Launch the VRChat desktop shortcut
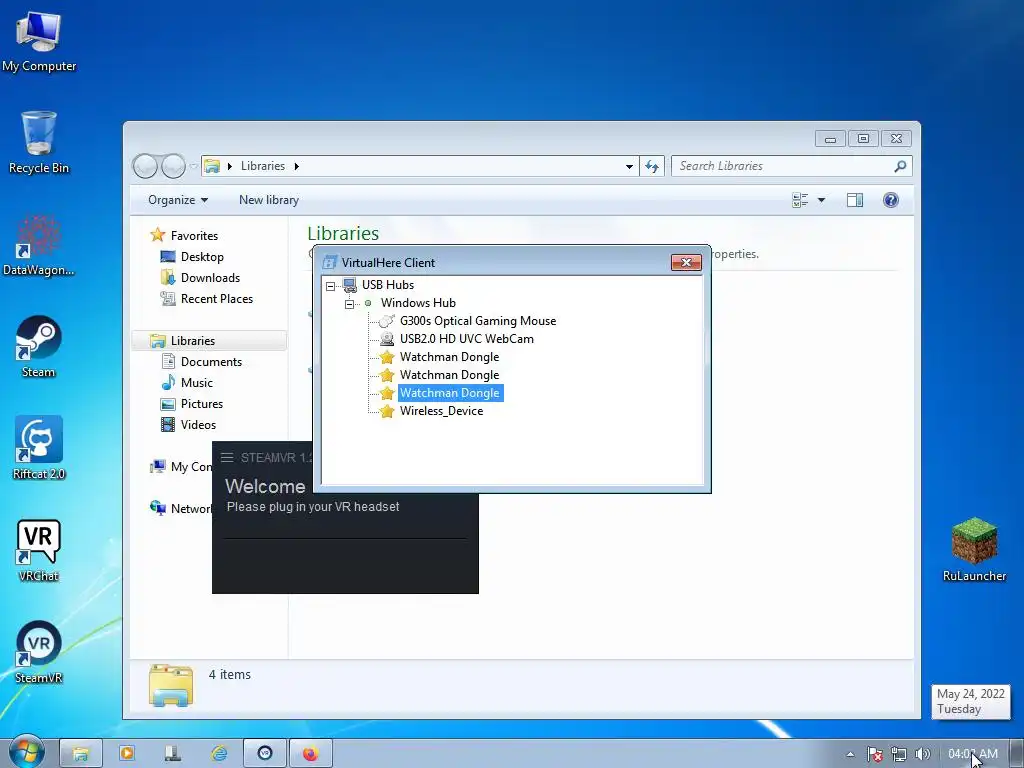 coord(39,550)
